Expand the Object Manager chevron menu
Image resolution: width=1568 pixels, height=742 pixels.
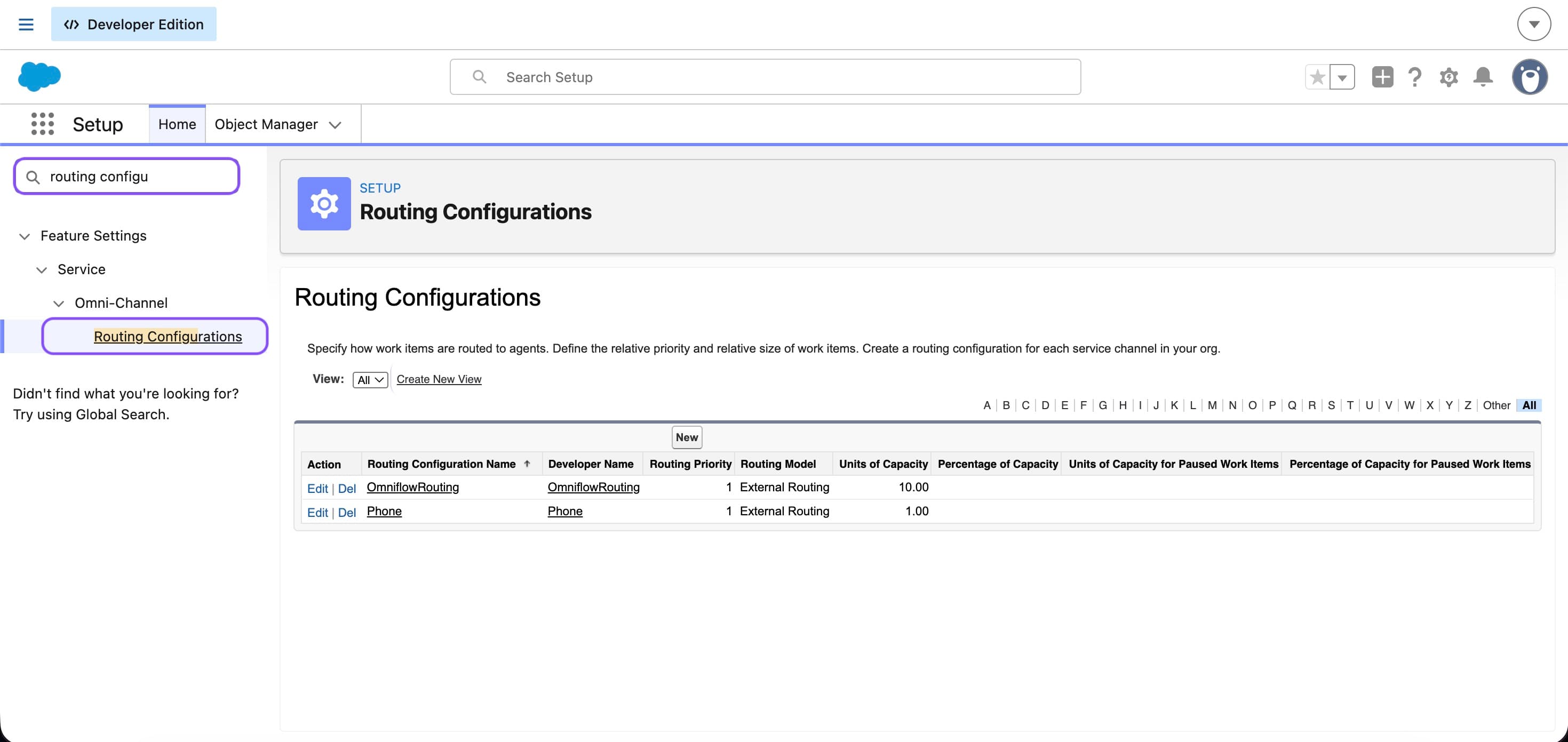click(335, 125)
